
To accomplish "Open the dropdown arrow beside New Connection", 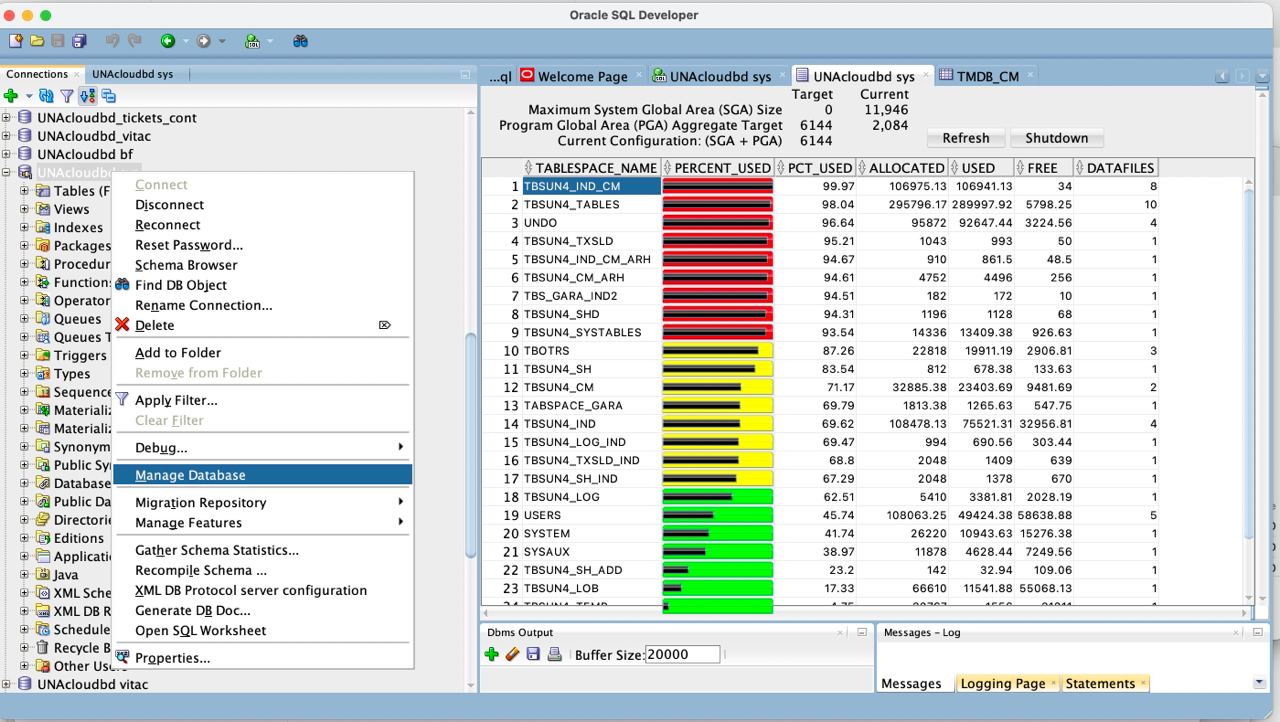I will [28, 96].
